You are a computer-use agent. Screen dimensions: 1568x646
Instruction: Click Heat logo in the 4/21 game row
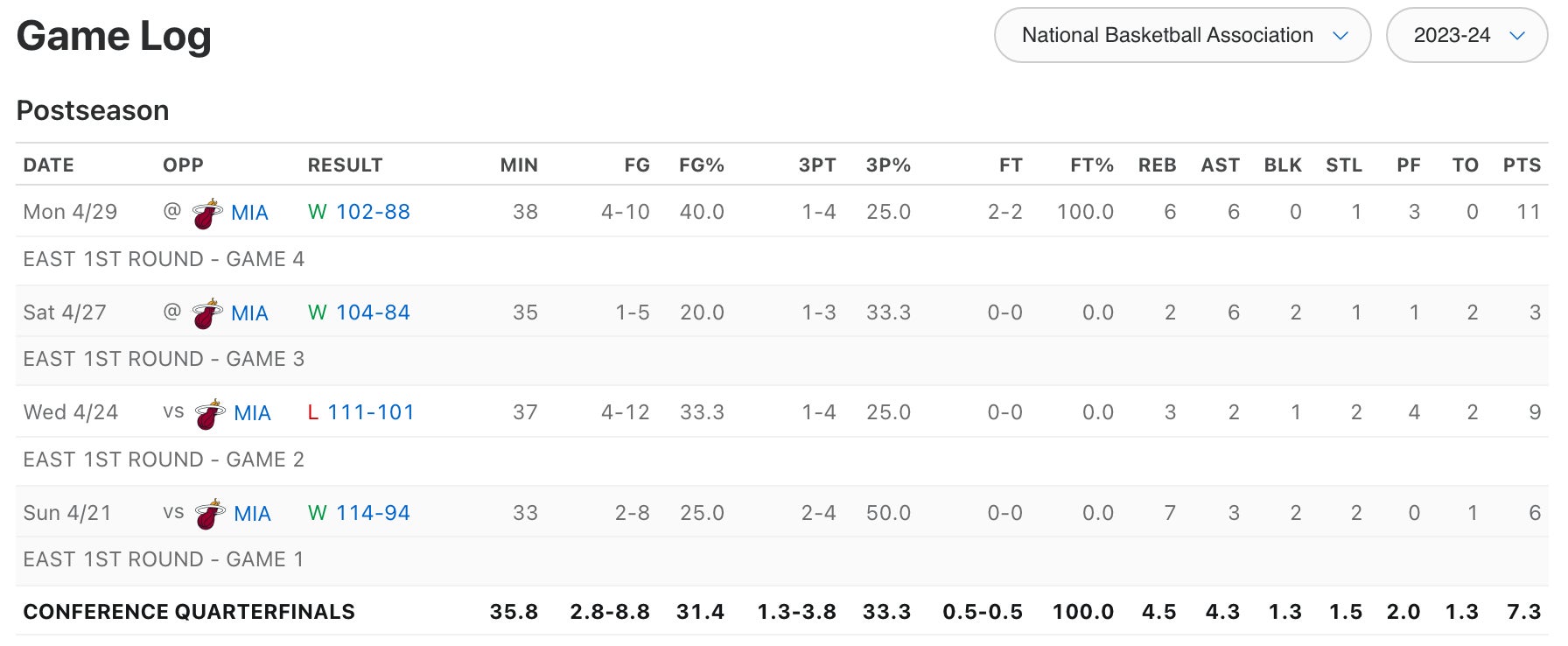(x=209, y=514)
